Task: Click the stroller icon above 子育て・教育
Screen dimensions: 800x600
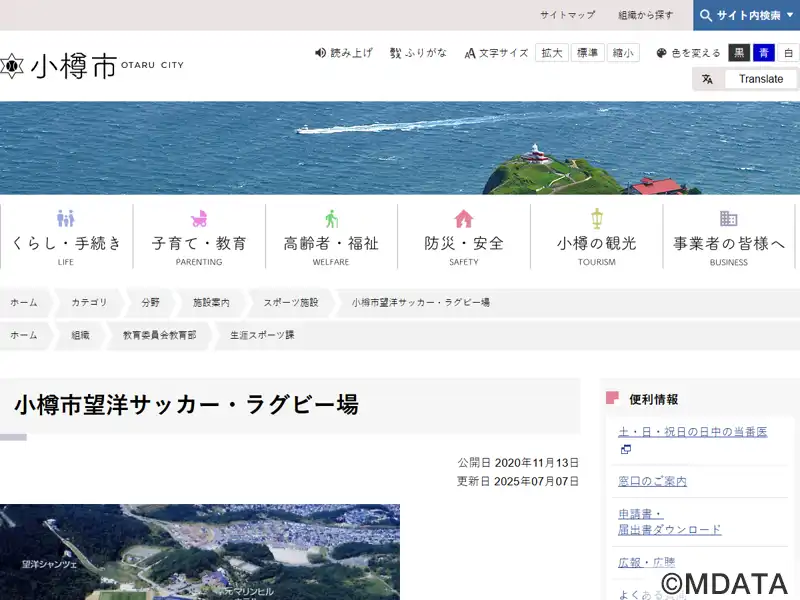Action: tap(199, 218)
